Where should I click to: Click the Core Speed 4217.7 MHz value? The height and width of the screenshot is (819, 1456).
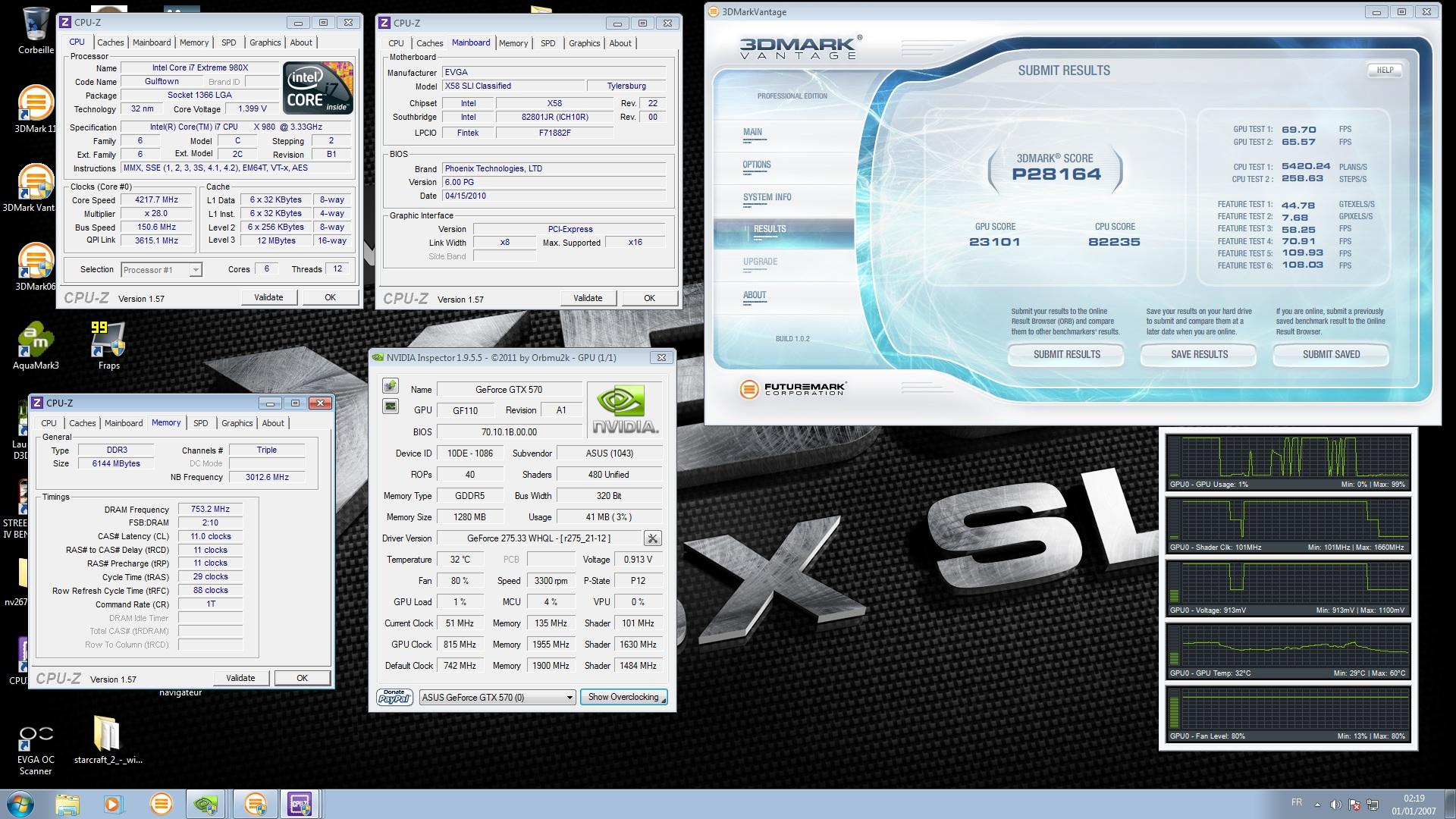click(157, 200)
